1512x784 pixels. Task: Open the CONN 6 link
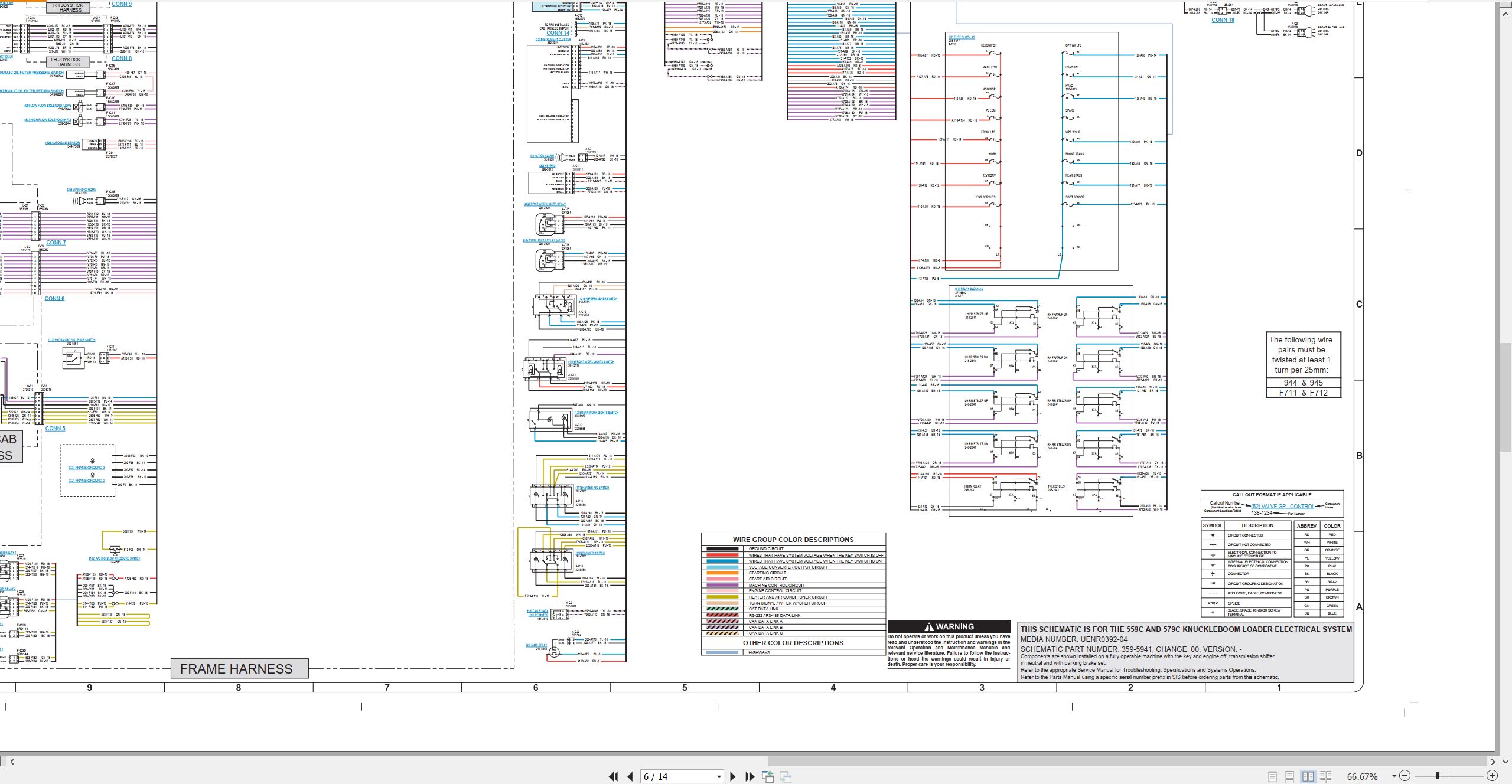(54, 299)
